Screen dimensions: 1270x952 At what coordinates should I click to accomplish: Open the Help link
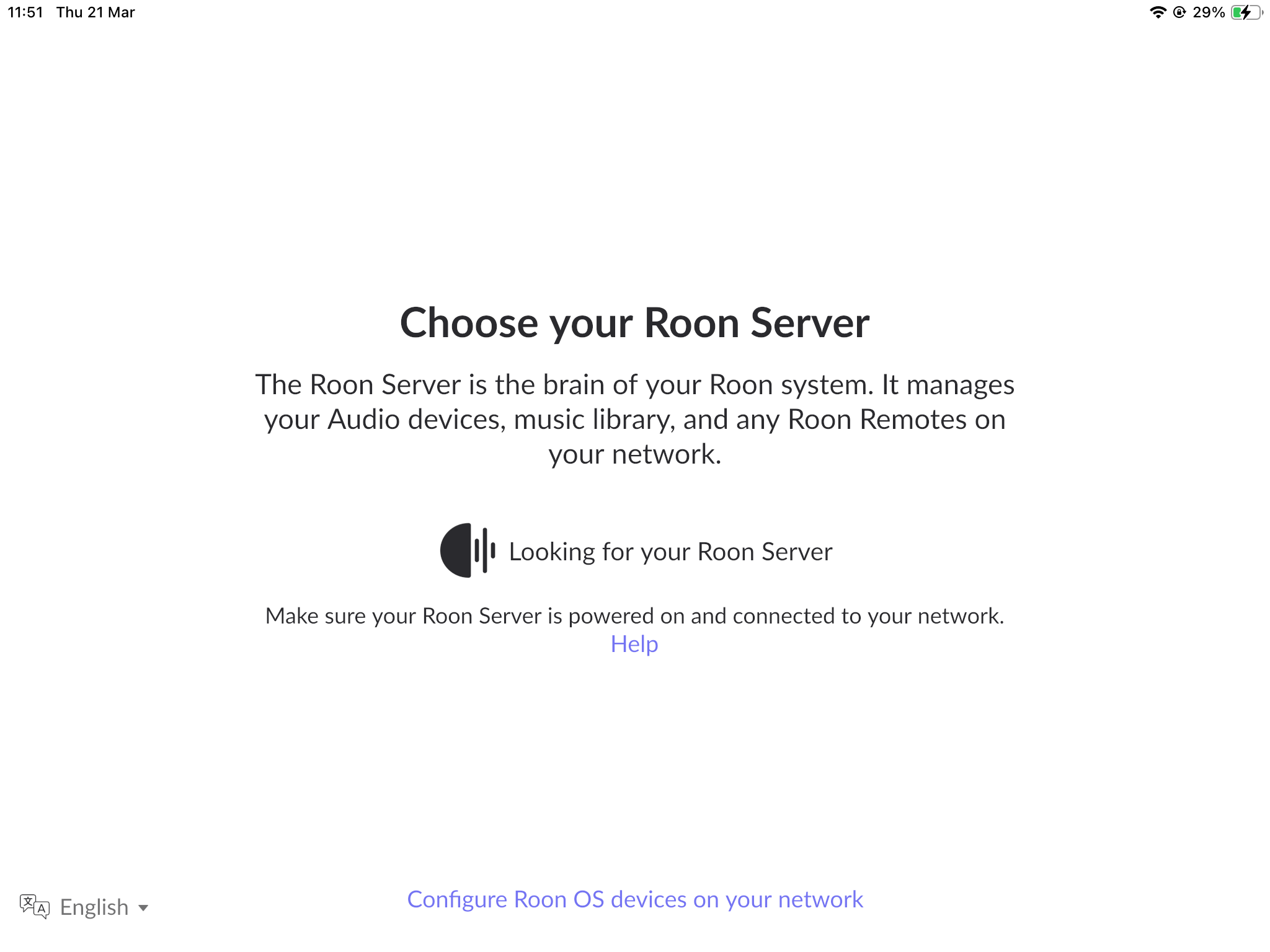(x=634, y=644)
